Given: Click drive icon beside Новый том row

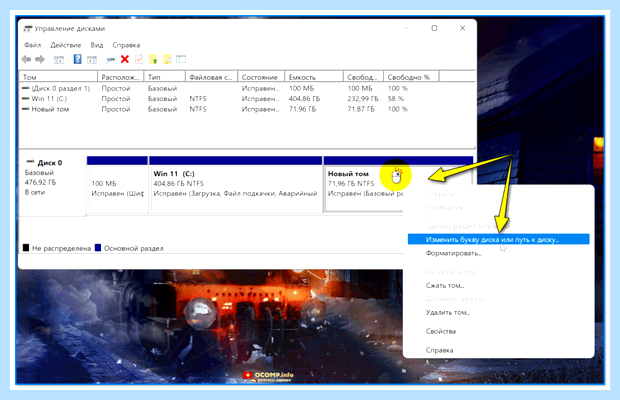Looking at the screenshot, I should pos(26,109).
